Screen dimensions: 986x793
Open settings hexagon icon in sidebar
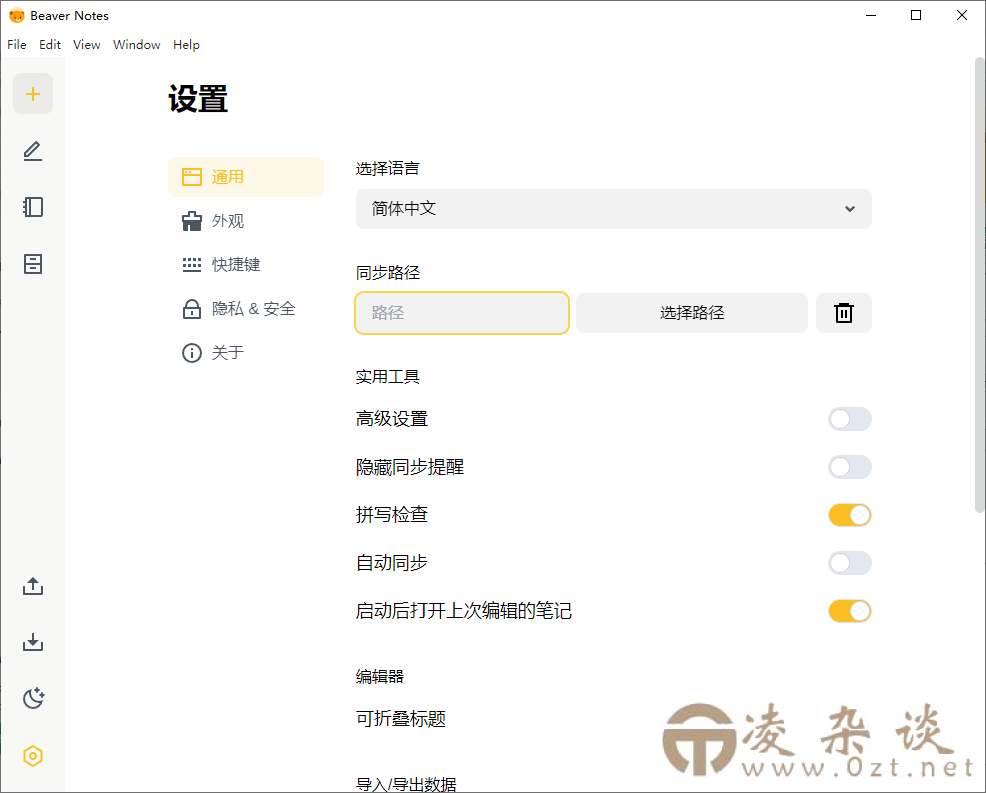[x=33, y=756]
